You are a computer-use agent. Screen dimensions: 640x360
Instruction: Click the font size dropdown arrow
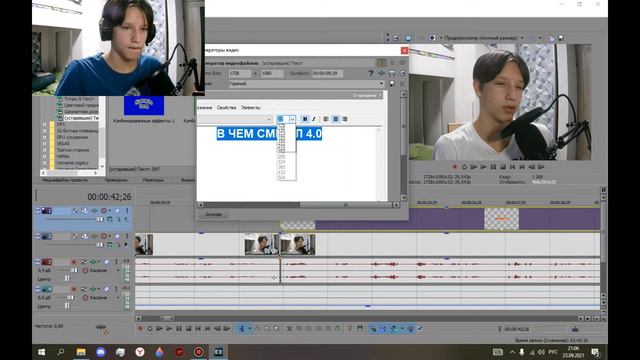click(x=292, y=119)
